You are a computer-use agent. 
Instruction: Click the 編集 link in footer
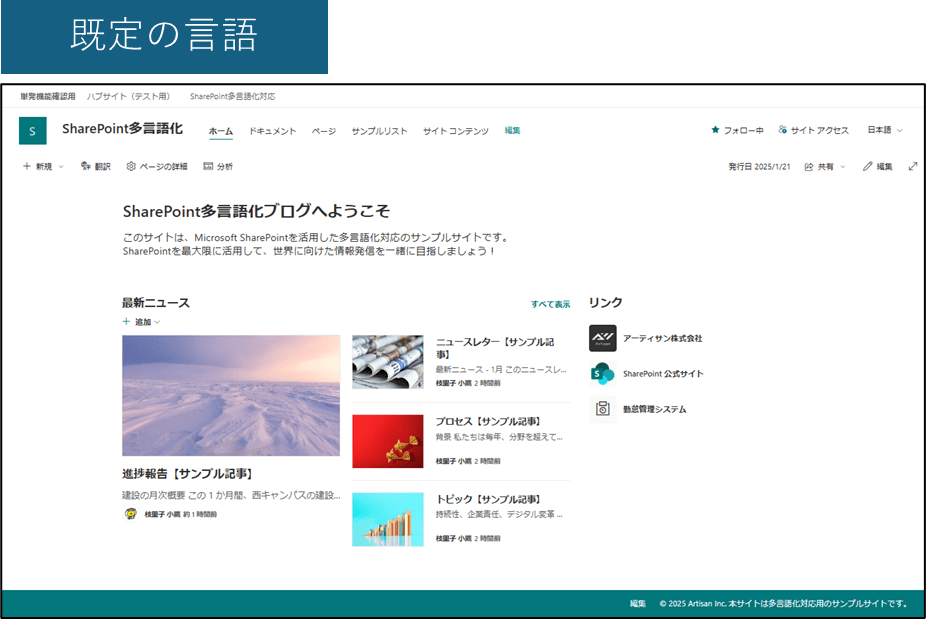point(637,604)
